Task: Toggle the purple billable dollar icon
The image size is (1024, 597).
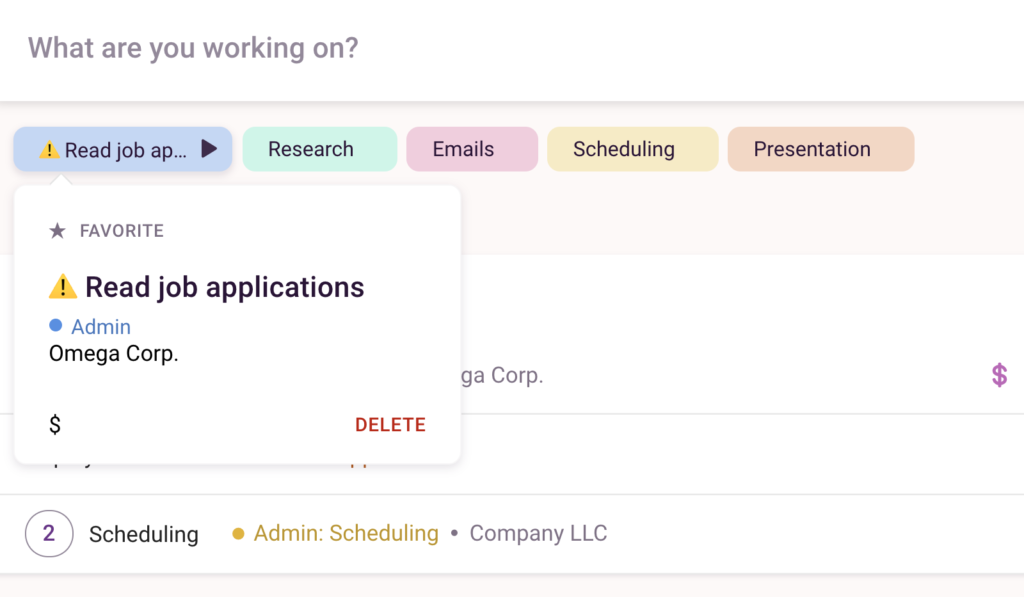Action: point(999,375)
